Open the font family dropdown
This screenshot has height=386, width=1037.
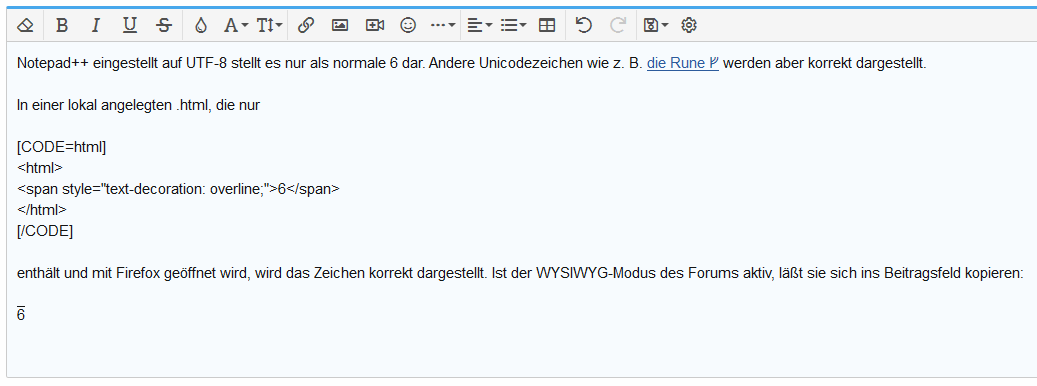coord(235,26)
